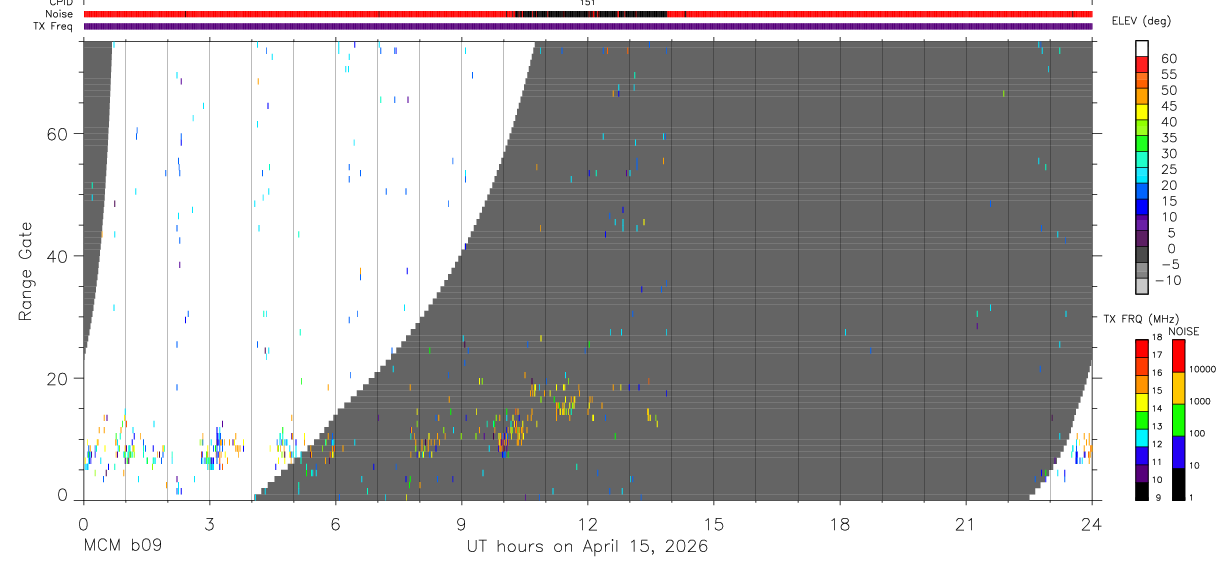
Task: Click Range Gate axis tick label "40"
Action: (x=55, y=256)
